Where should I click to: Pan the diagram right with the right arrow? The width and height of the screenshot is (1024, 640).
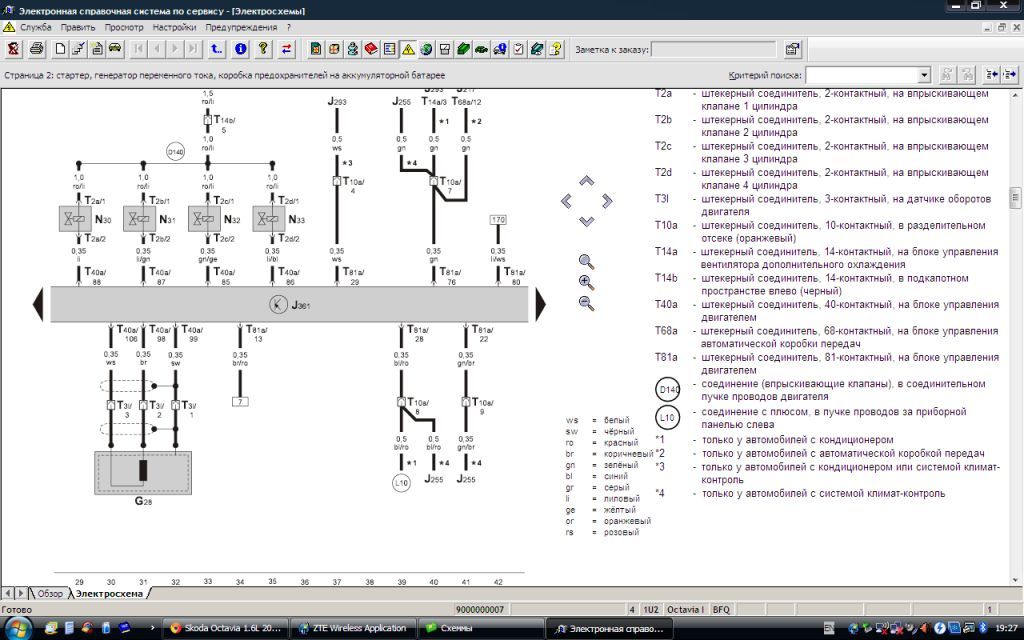[607, 201]
